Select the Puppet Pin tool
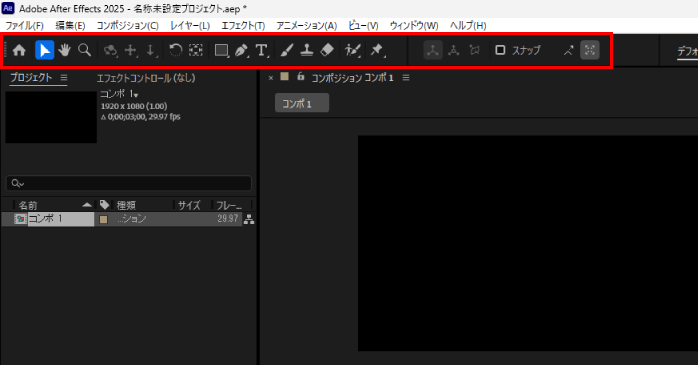Viewport: 698px width, 365px height. pos(377,50)
